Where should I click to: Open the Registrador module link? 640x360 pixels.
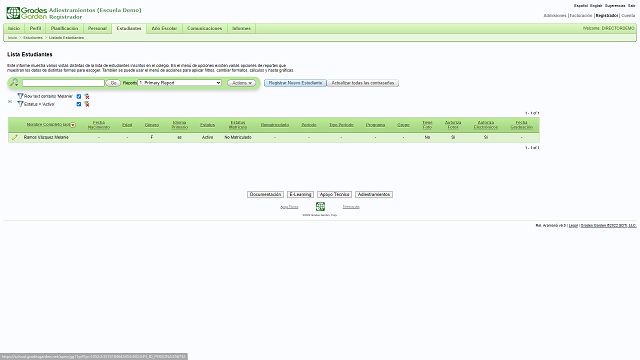tap(607, 16)
